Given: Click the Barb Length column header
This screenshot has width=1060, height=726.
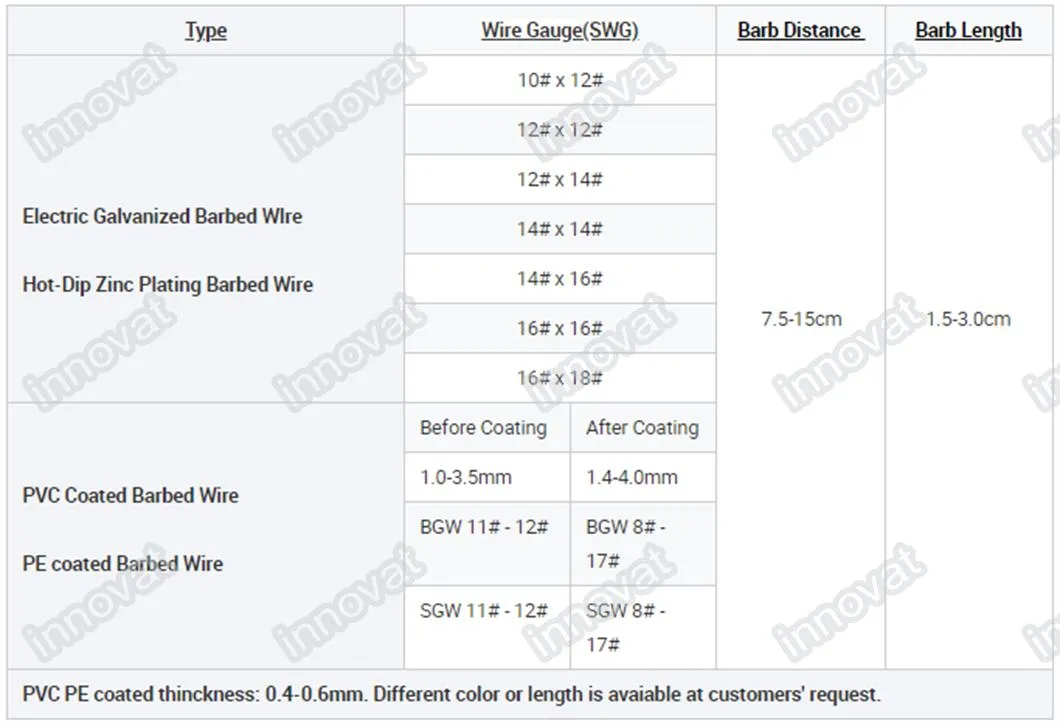Looking at the screenshot, I should [968, 31].
